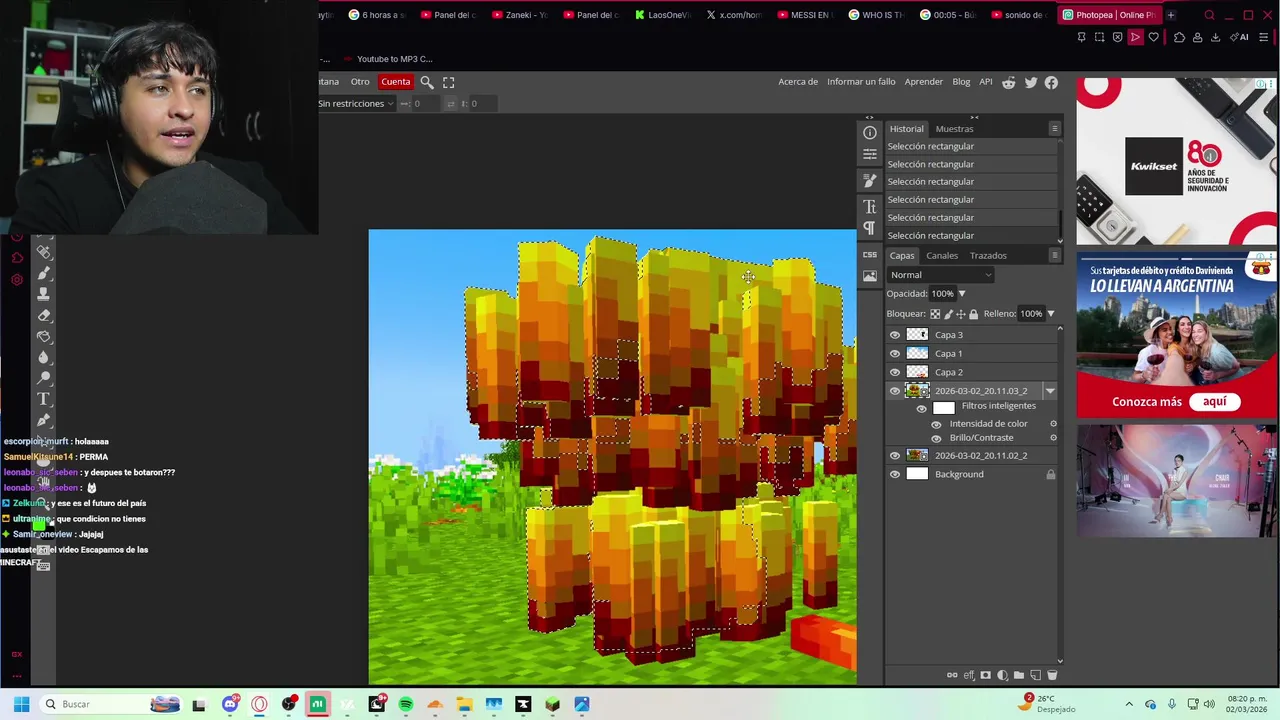Add new adjustment layer icon
Screen dimensions: 1280x720
pos(1002,675)
